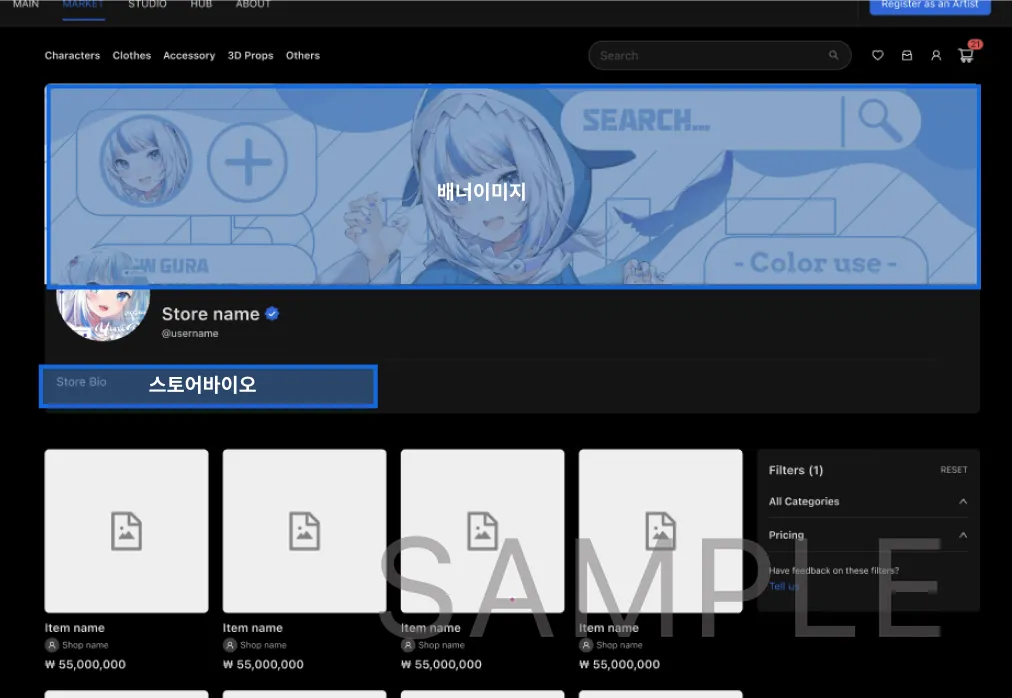
Task: Click the fourth item card image
Action: tap(661, 531)
